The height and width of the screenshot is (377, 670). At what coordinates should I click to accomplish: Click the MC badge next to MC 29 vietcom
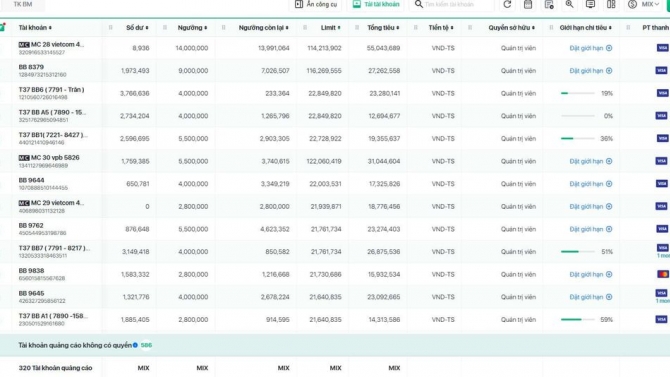click(x=24, y=203)
